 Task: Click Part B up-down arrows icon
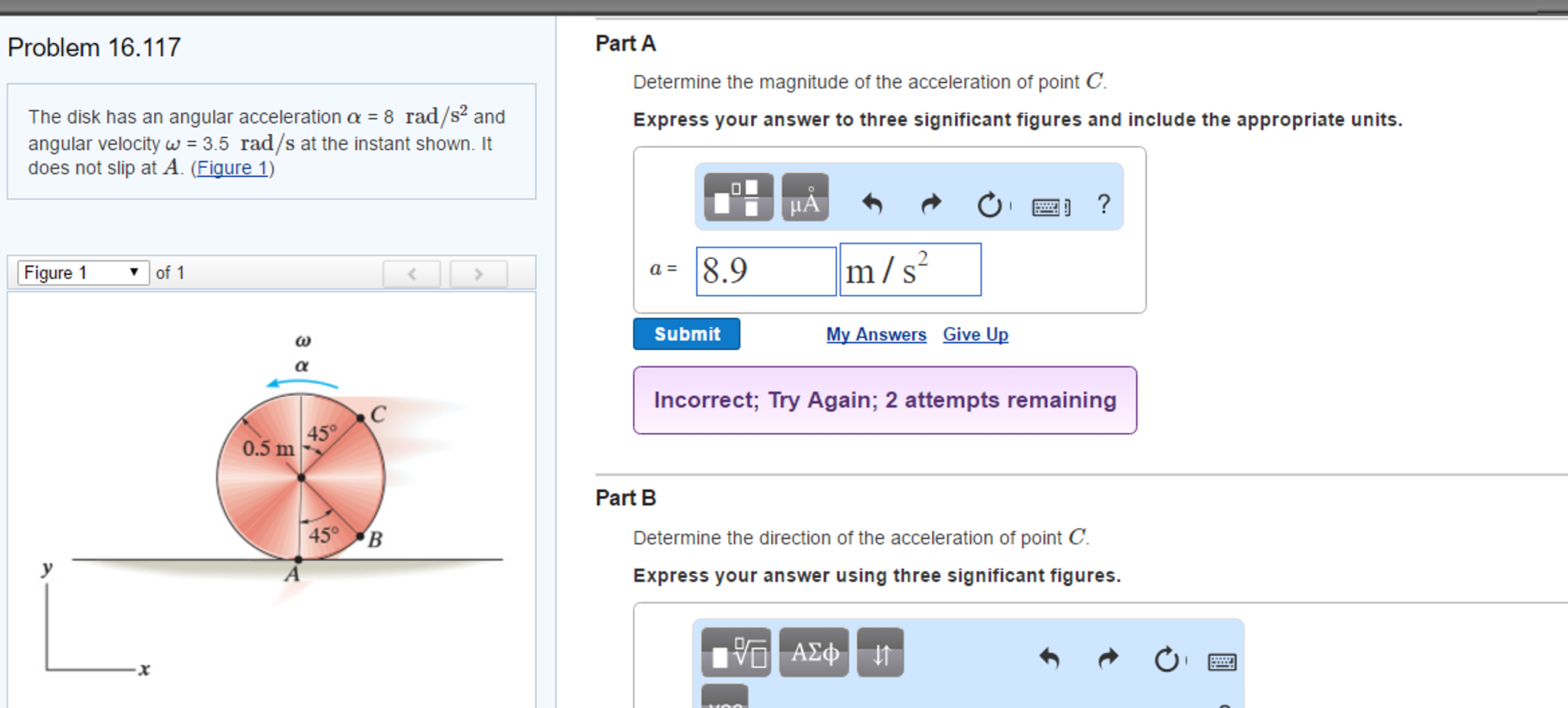click(x=881, y=653)
